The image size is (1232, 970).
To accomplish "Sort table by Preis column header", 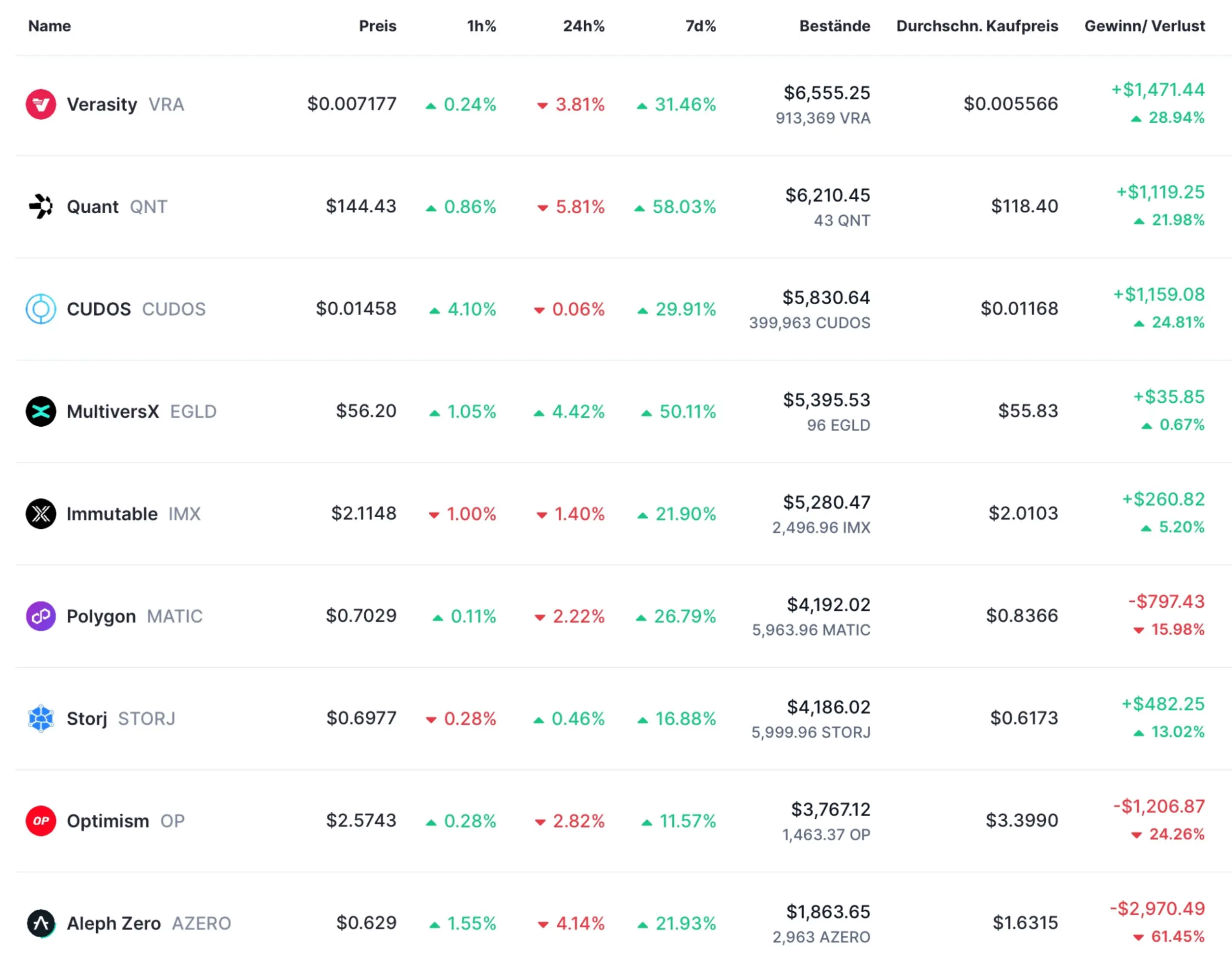I will 377,26.
